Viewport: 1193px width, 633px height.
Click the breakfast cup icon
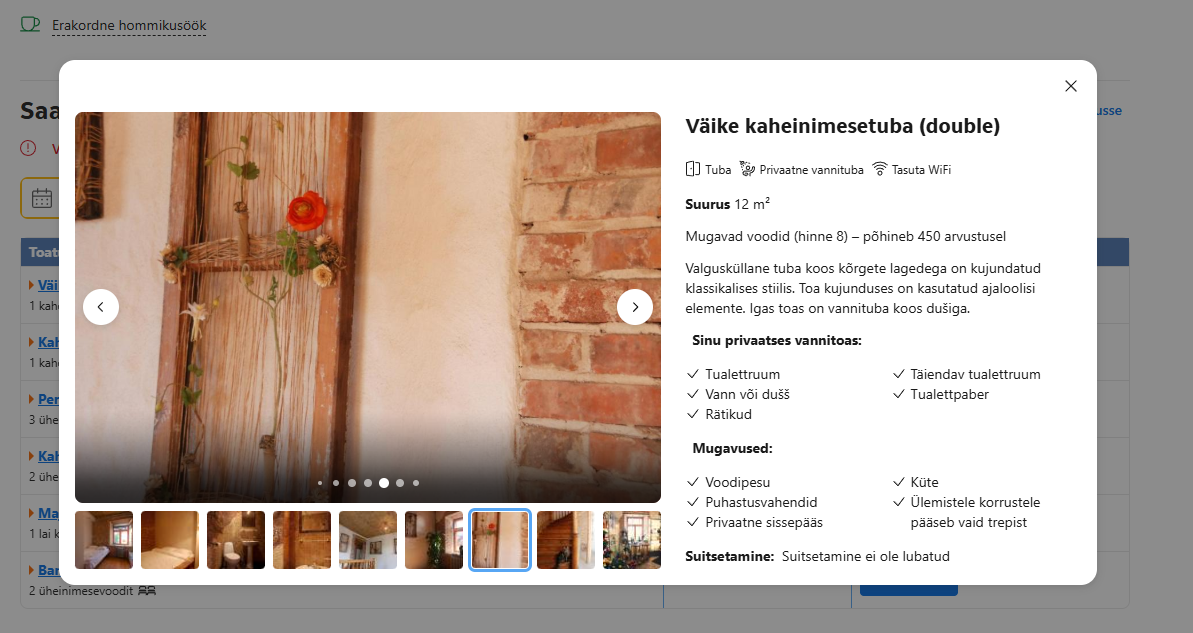pos(30,24)
